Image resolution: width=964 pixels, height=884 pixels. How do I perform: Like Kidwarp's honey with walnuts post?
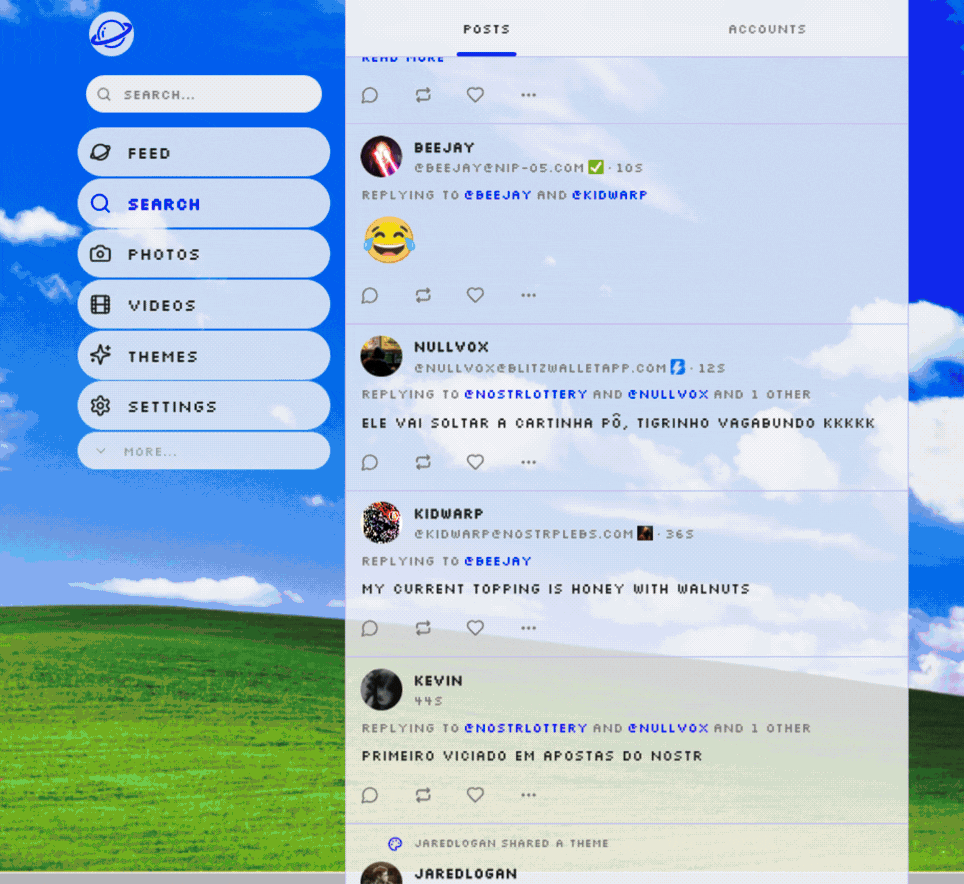tap(475, 628)
